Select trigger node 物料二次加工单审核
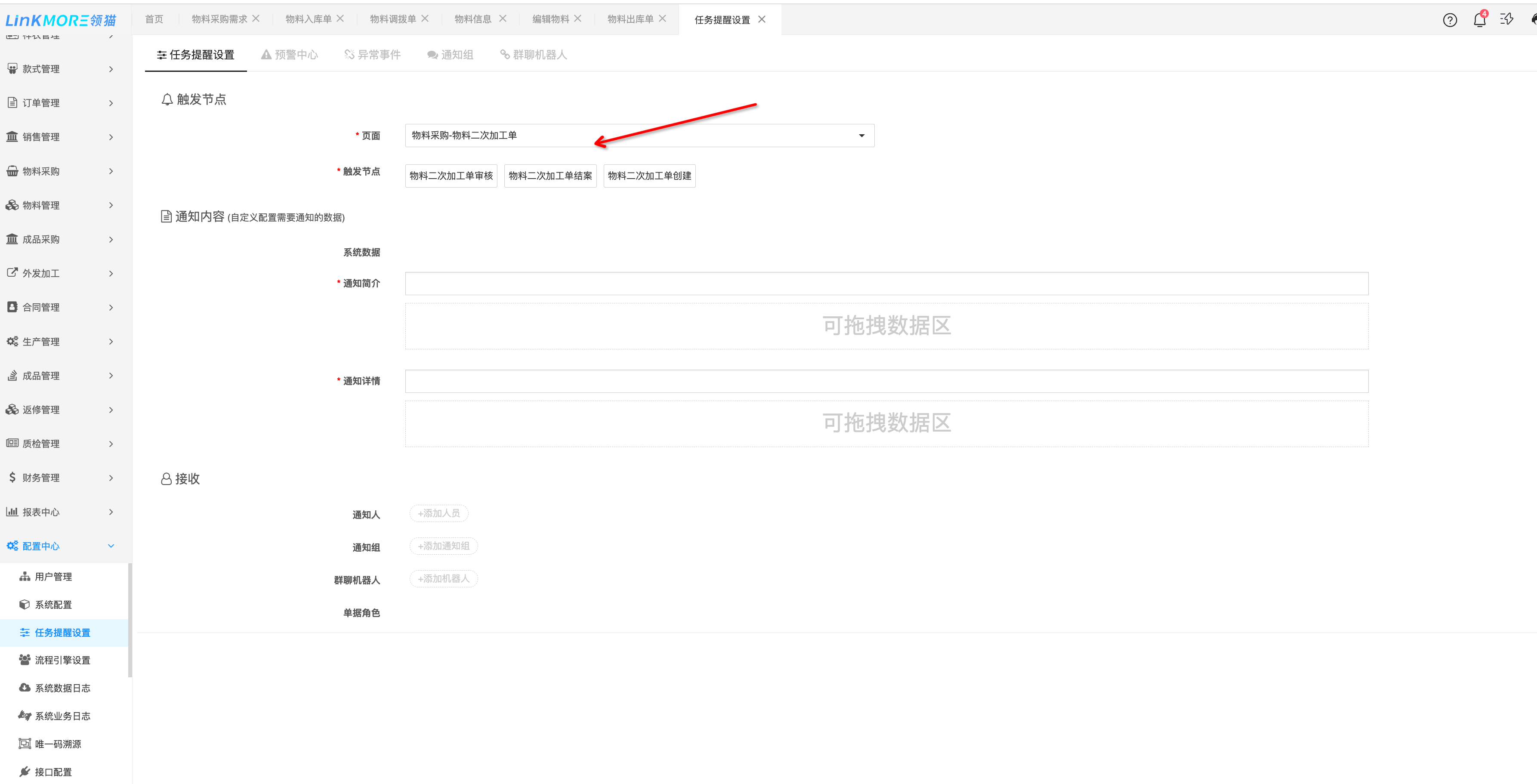Screen dimensions: 1537x784 [451, 176]
